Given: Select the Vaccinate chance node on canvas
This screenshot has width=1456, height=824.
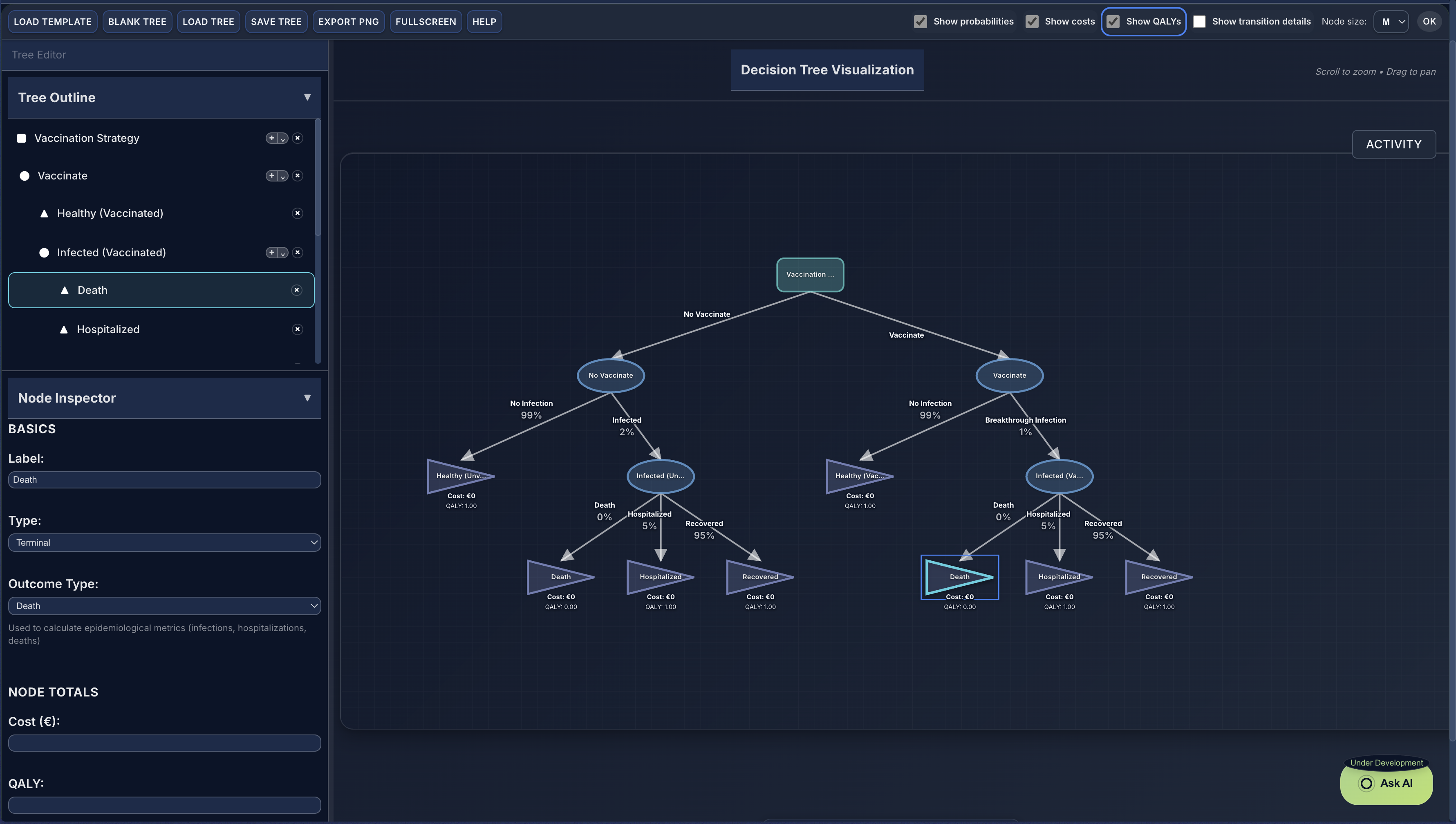Looking at the screenshot, I should click(x=1010, y=375).
